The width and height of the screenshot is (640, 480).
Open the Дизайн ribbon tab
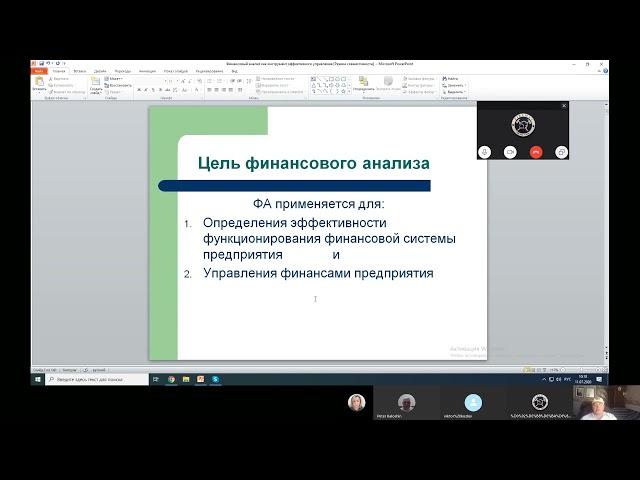(x=100, y=71)
